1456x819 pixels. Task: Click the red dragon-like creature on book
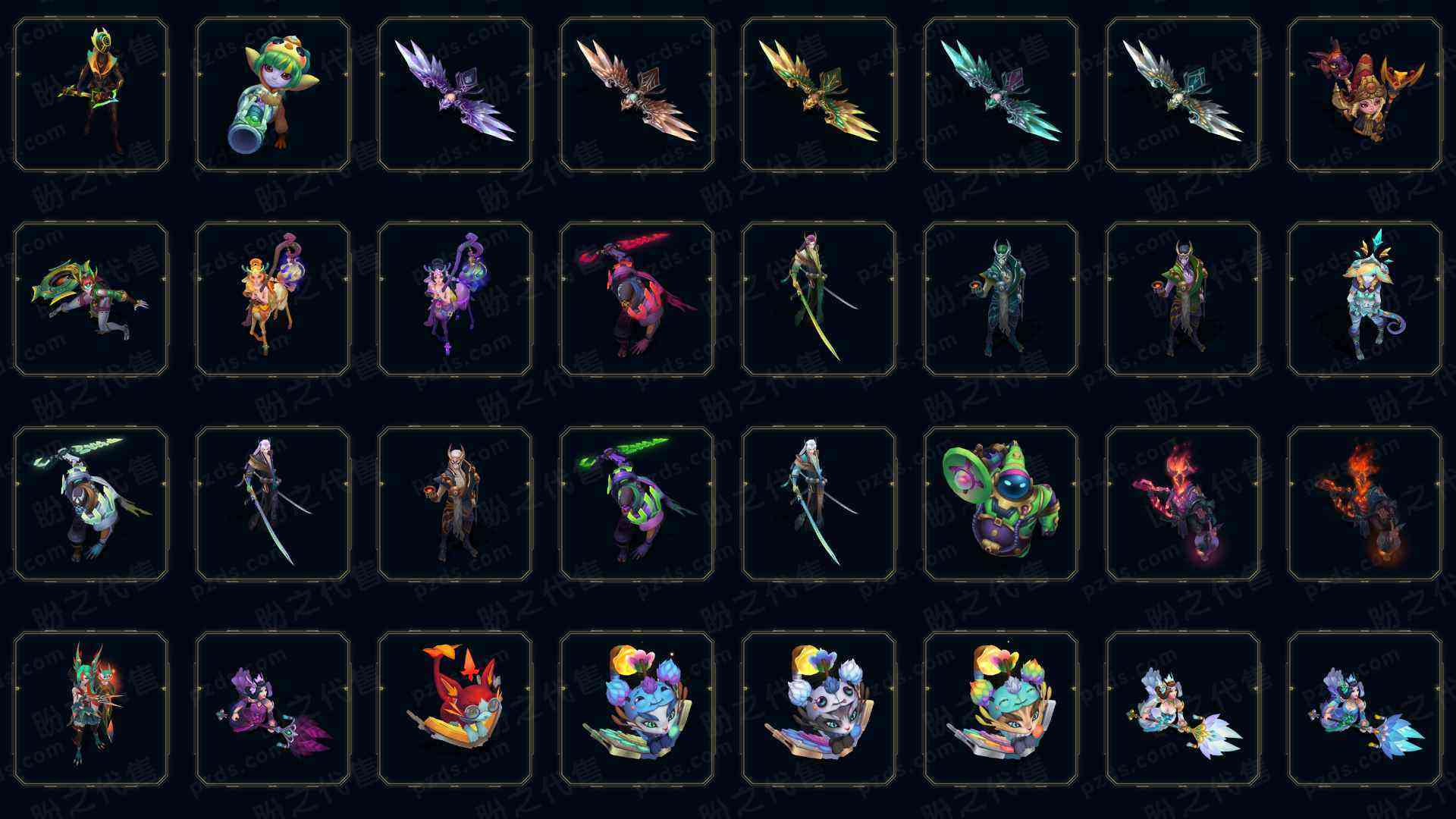pos(455,708)
